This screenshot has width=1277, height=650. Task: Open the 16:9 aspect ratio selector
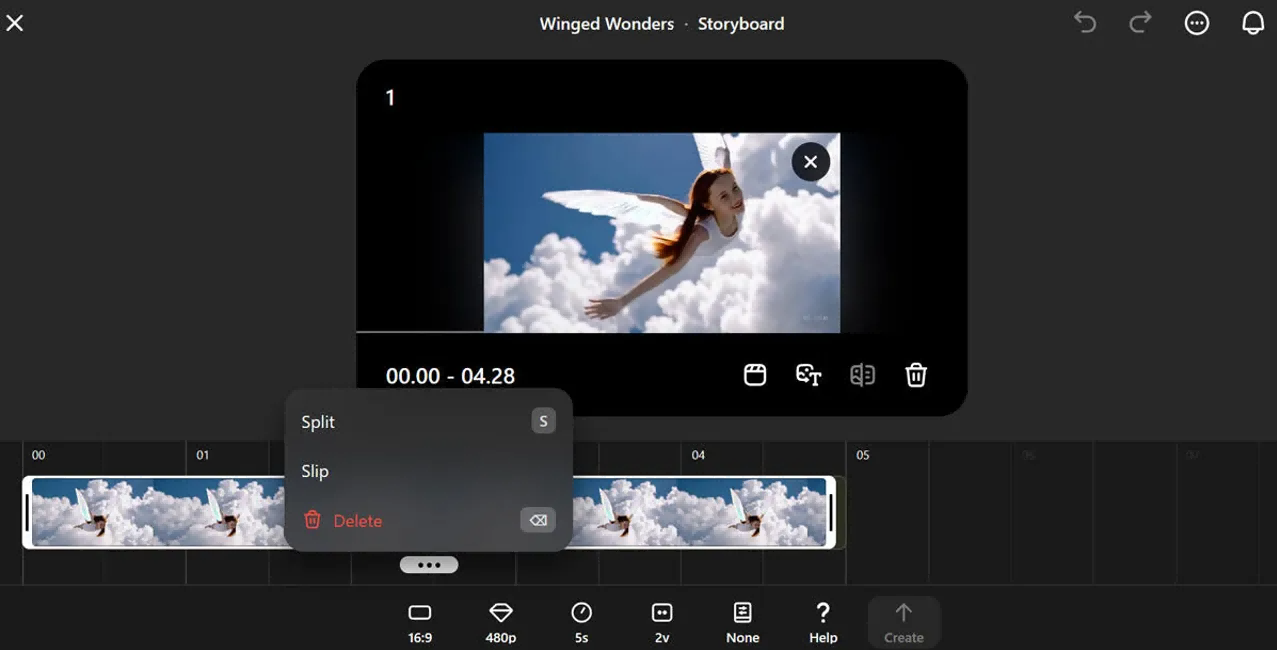(420, 622)
